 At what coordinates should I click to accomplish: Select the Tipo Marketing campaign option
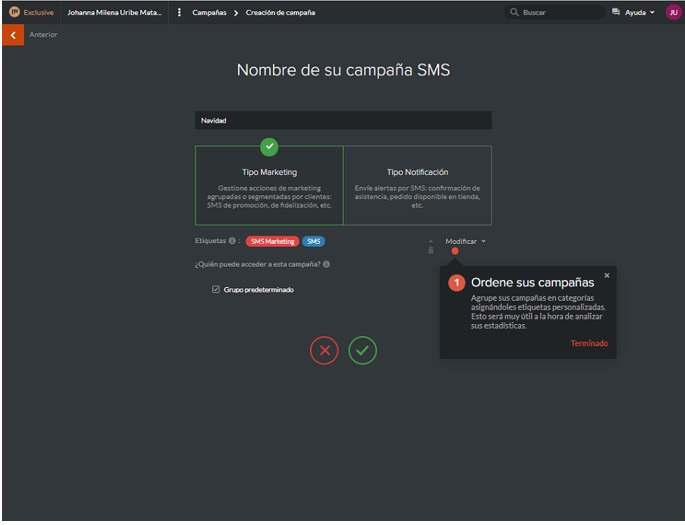(x=269, y=185)
